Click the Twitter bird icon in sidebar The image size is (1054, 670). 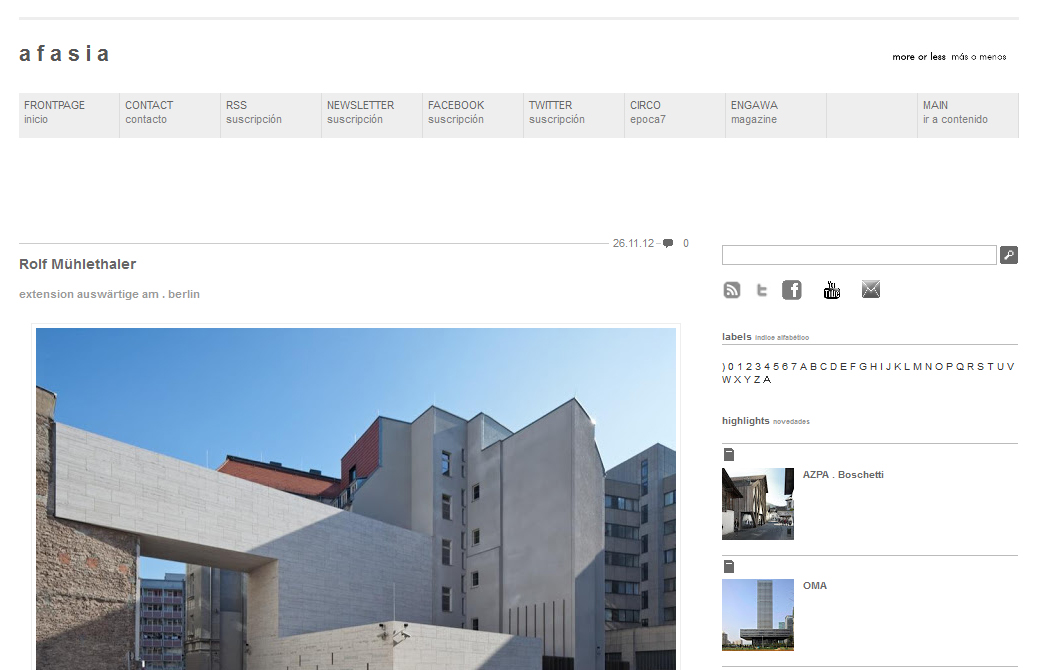point(762,290)
